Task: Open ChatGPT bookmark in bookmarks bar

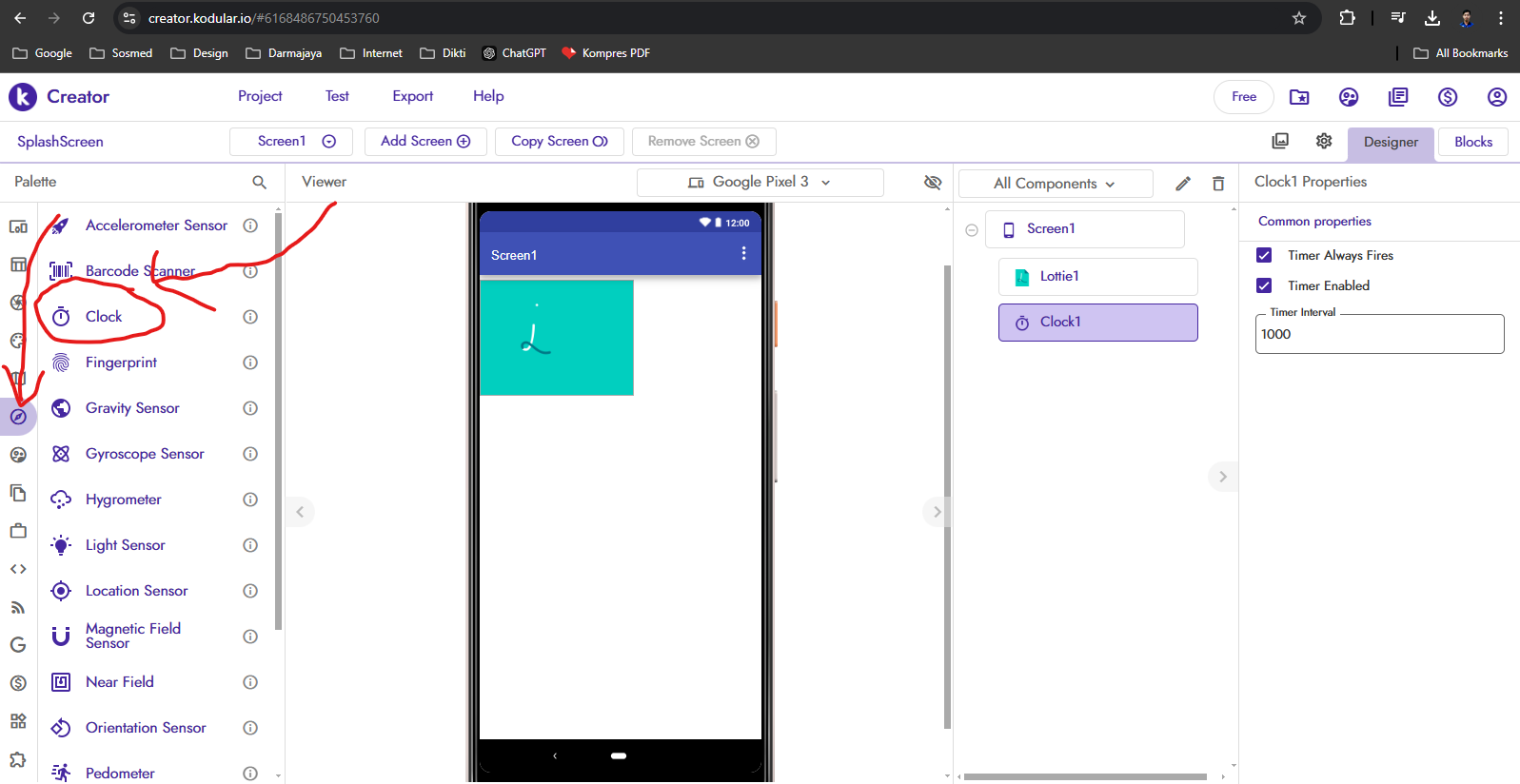Action: pos(514,53)
